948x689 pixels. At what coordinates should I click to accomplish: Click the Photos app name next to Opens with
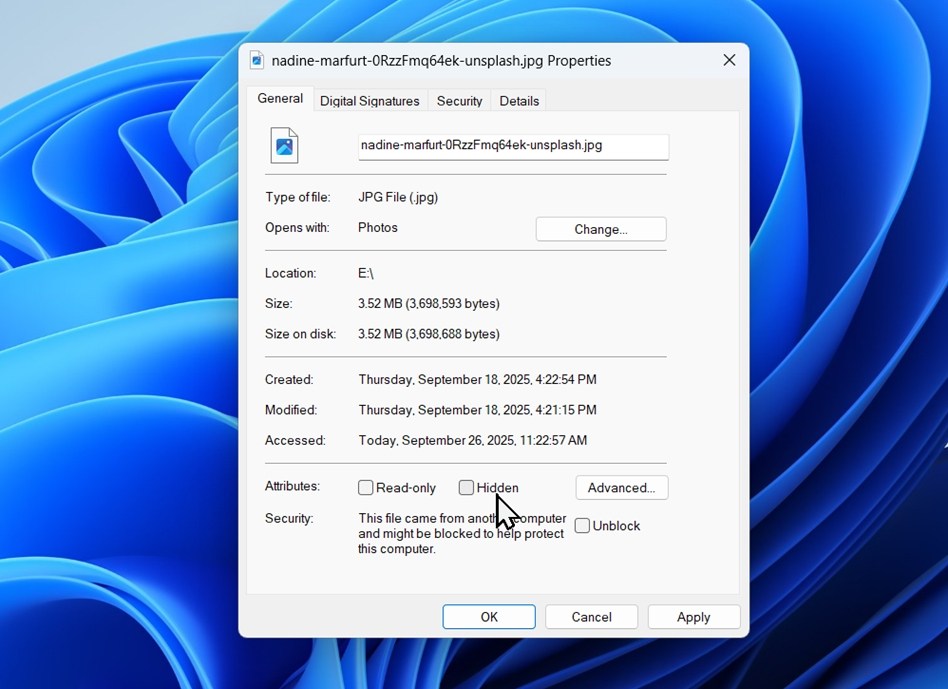(x=378, y=228)
